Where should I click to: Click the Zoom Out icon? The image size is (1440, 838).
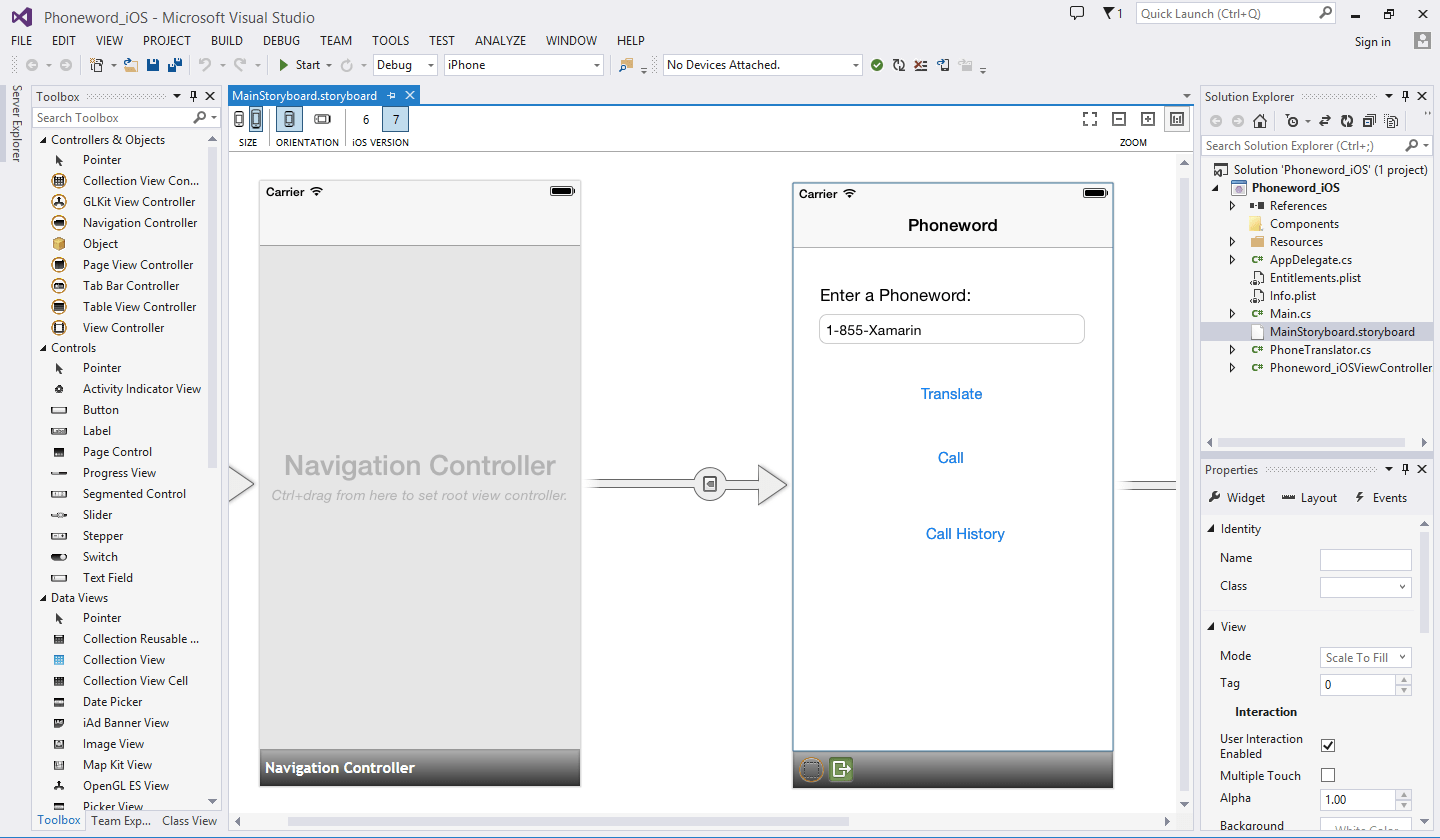point(1119,118)
